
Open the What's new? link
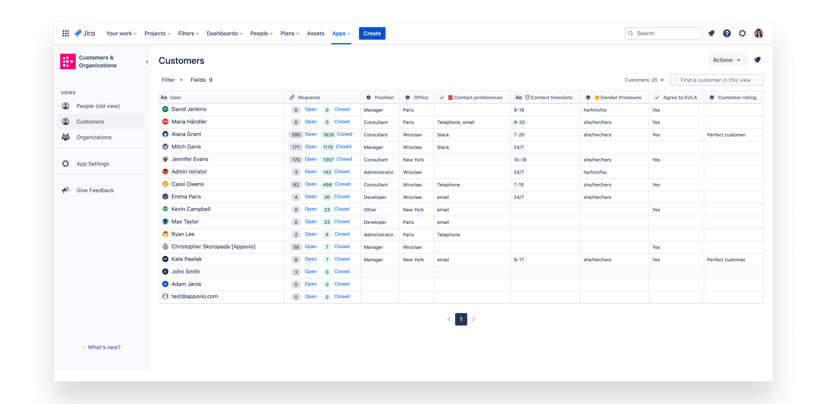[x=101, y=347]
